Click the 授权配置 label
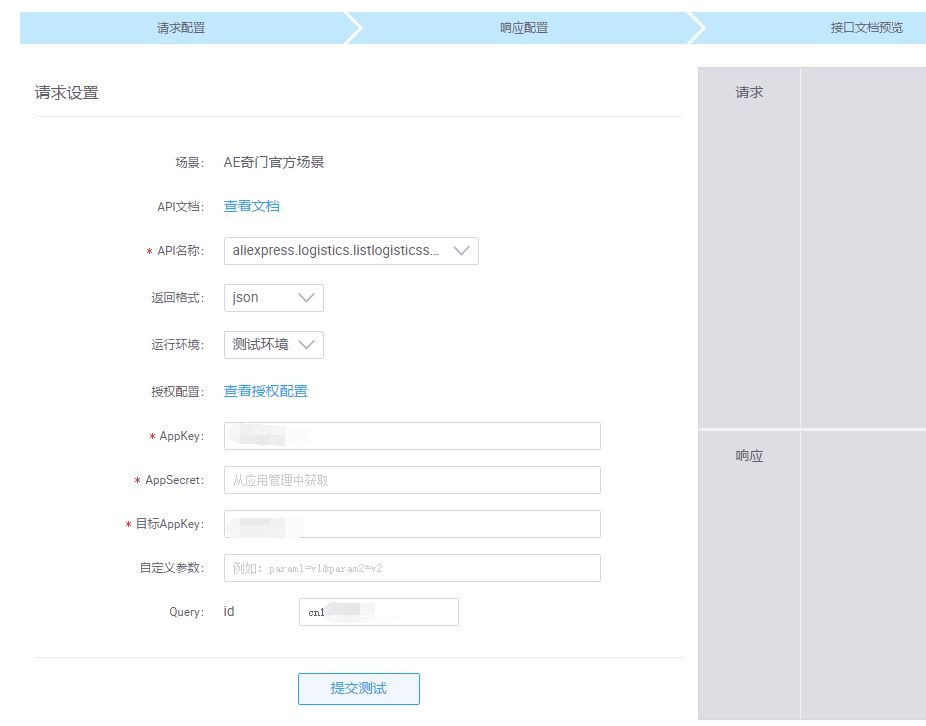Viewport: 926px width, 726px height. click(178, 392)
